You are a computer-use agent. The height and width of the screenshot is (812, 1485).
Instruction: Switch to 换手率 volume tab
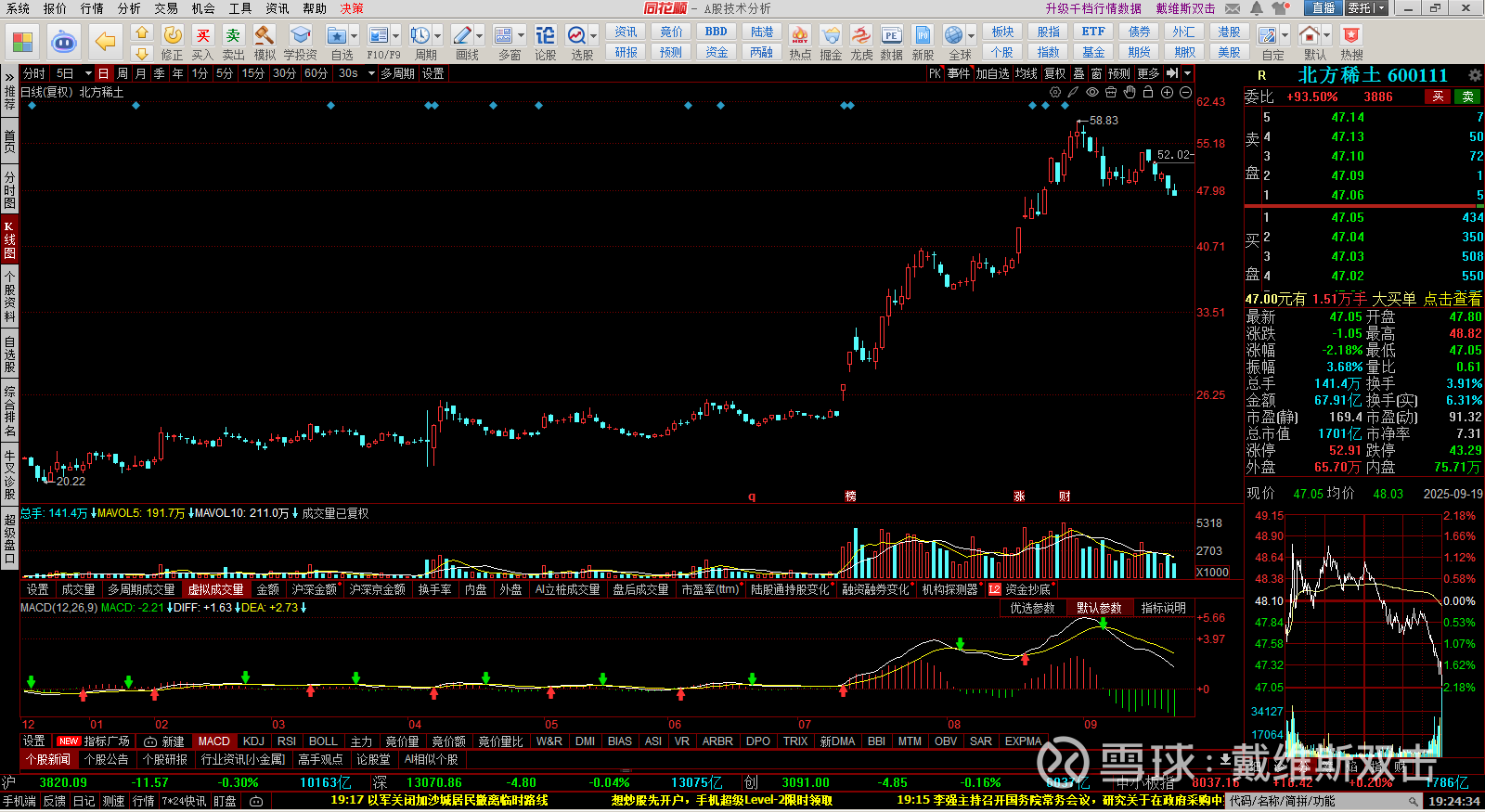pos(434,589)
